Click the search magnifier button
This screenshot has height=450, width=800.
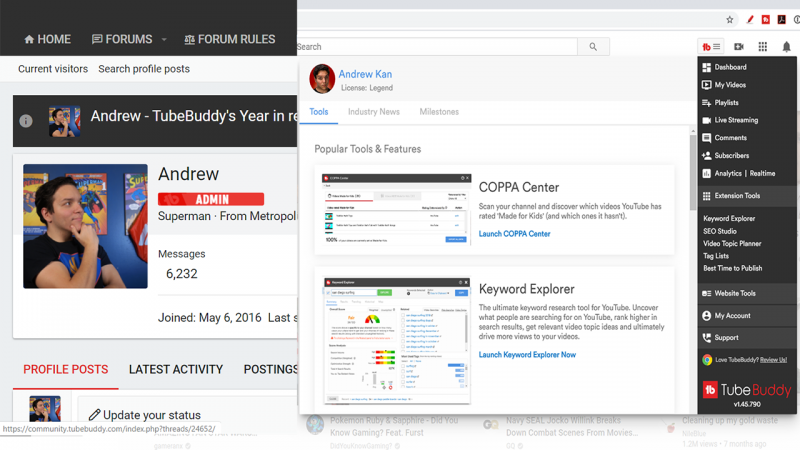point(593,47)
